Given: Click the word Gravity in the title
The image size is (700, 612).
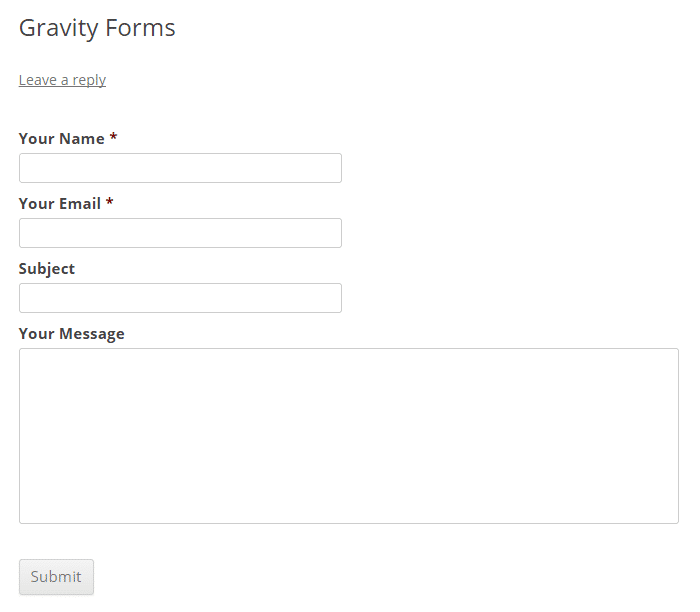Looking at the screenshot, I should click(58, 29).
